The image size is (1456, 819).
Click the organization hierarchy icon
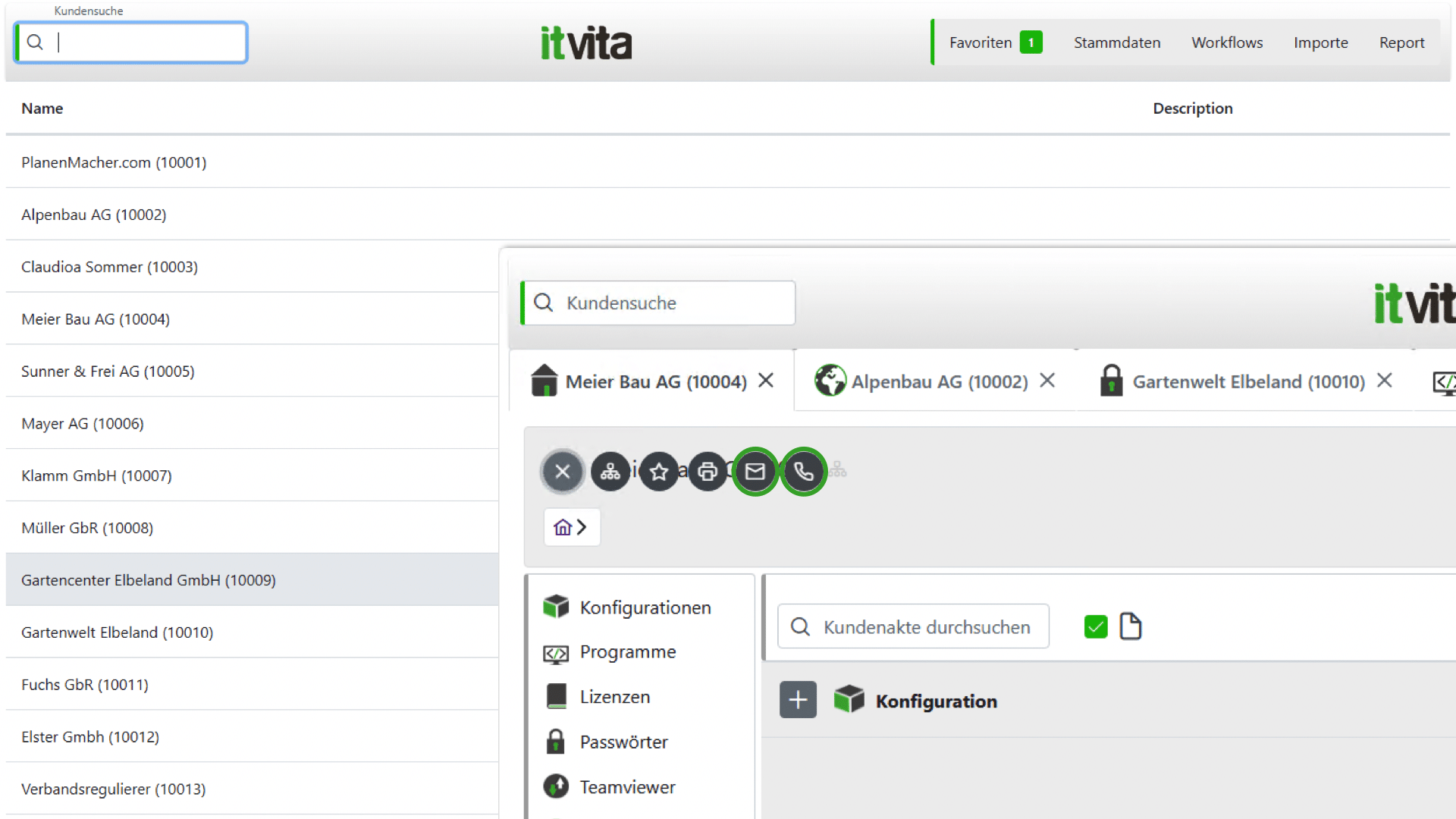pyautogui.click(x=610, y=472)
